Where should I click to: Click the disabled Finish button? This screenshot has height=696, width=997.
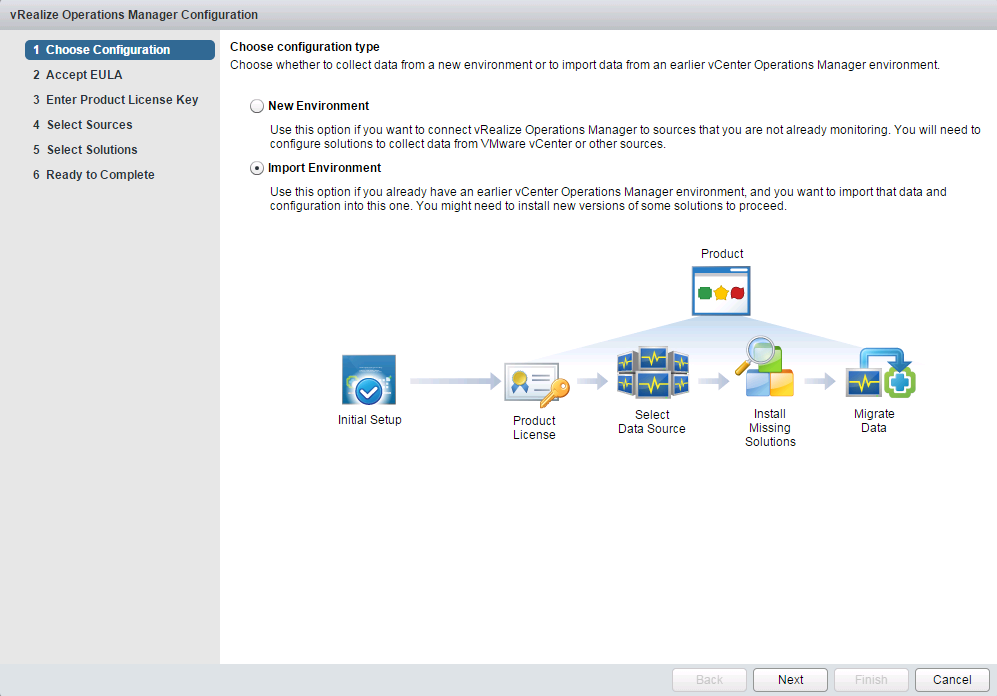point(871,679)
